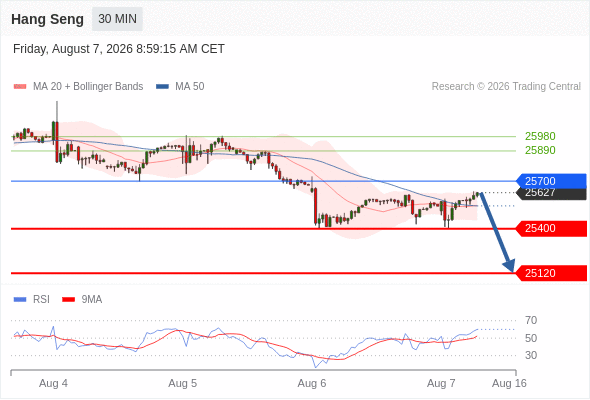590x400 pixels.
Task: Click the 30 MIN timeframe badge
Action: pos(117,19)
